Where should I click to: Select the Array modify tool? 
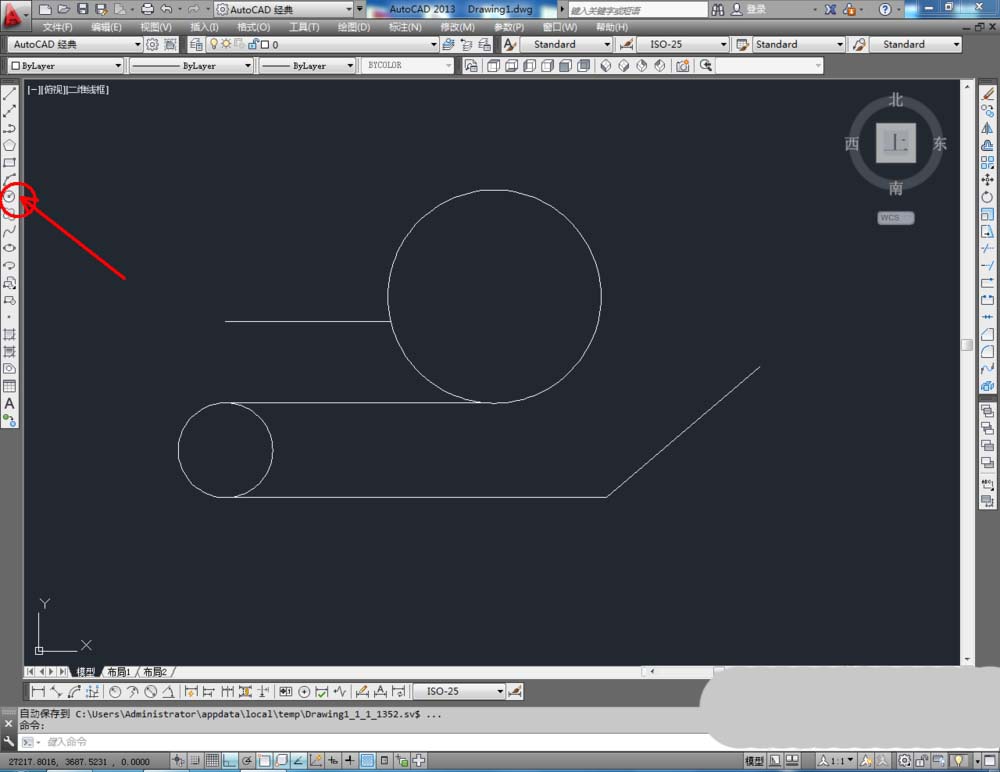987,162
